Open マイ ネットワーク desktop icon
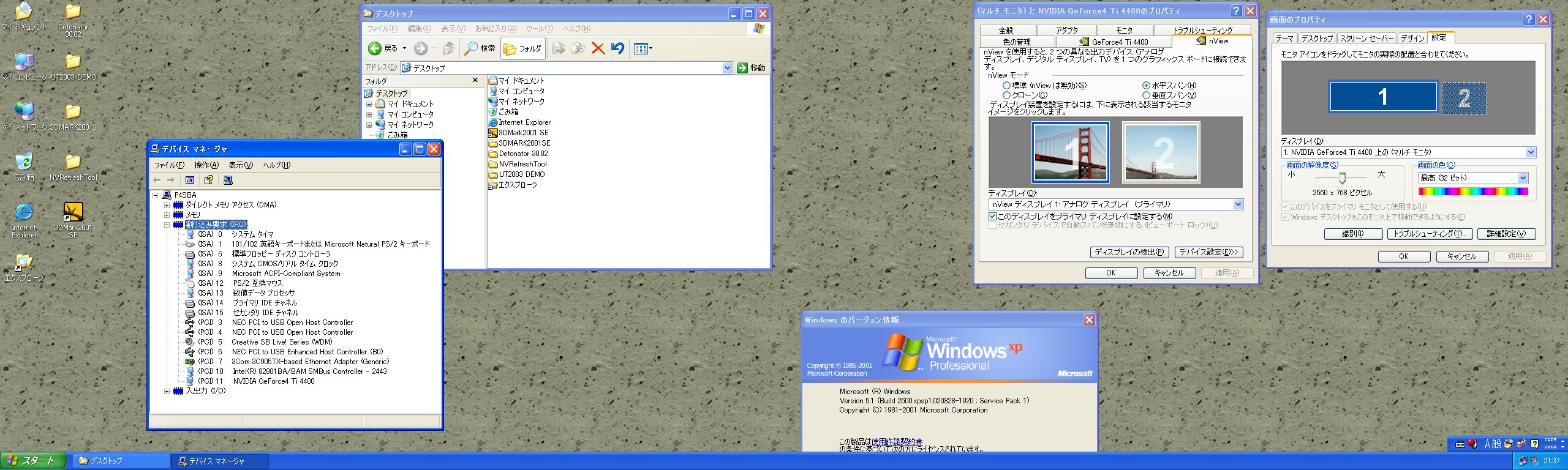Image resolution: width=1568 pixels, height=470 pixels. click(x=24, y=116)
